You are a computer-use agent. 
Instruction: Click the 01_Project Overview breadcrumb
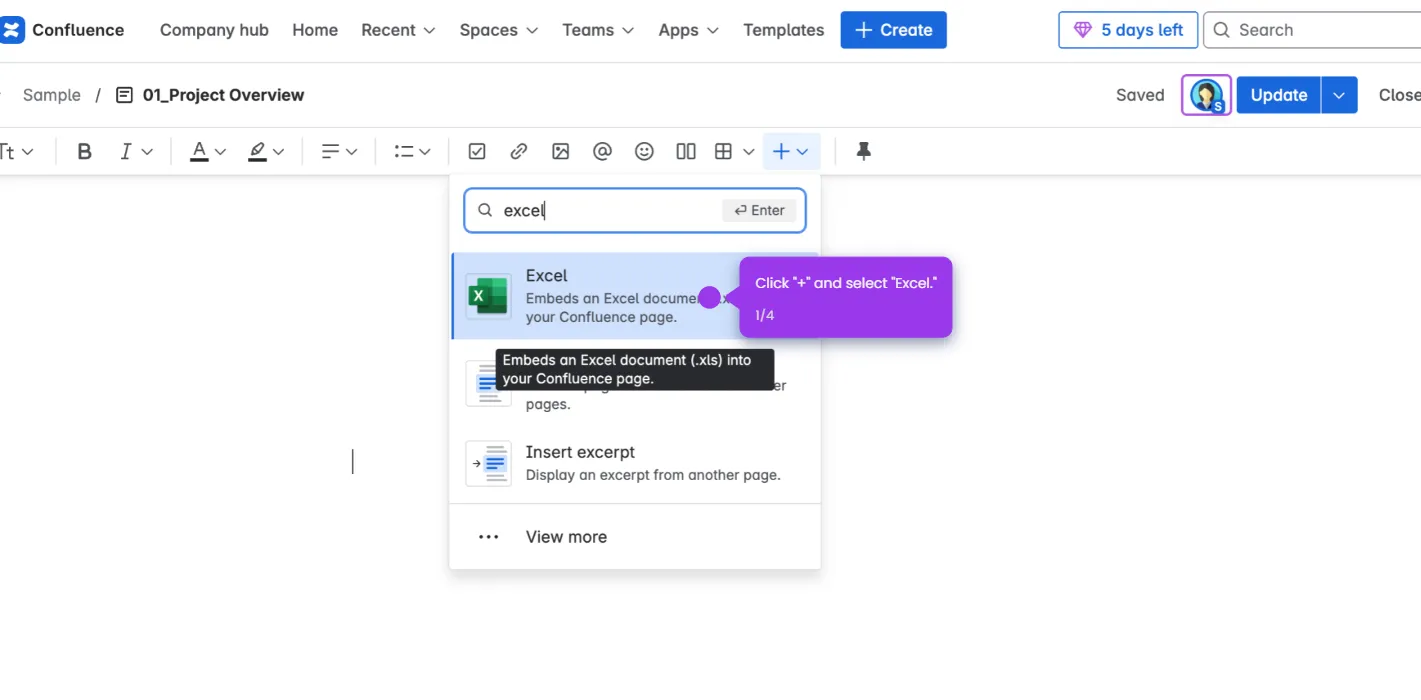click(223, 95)
